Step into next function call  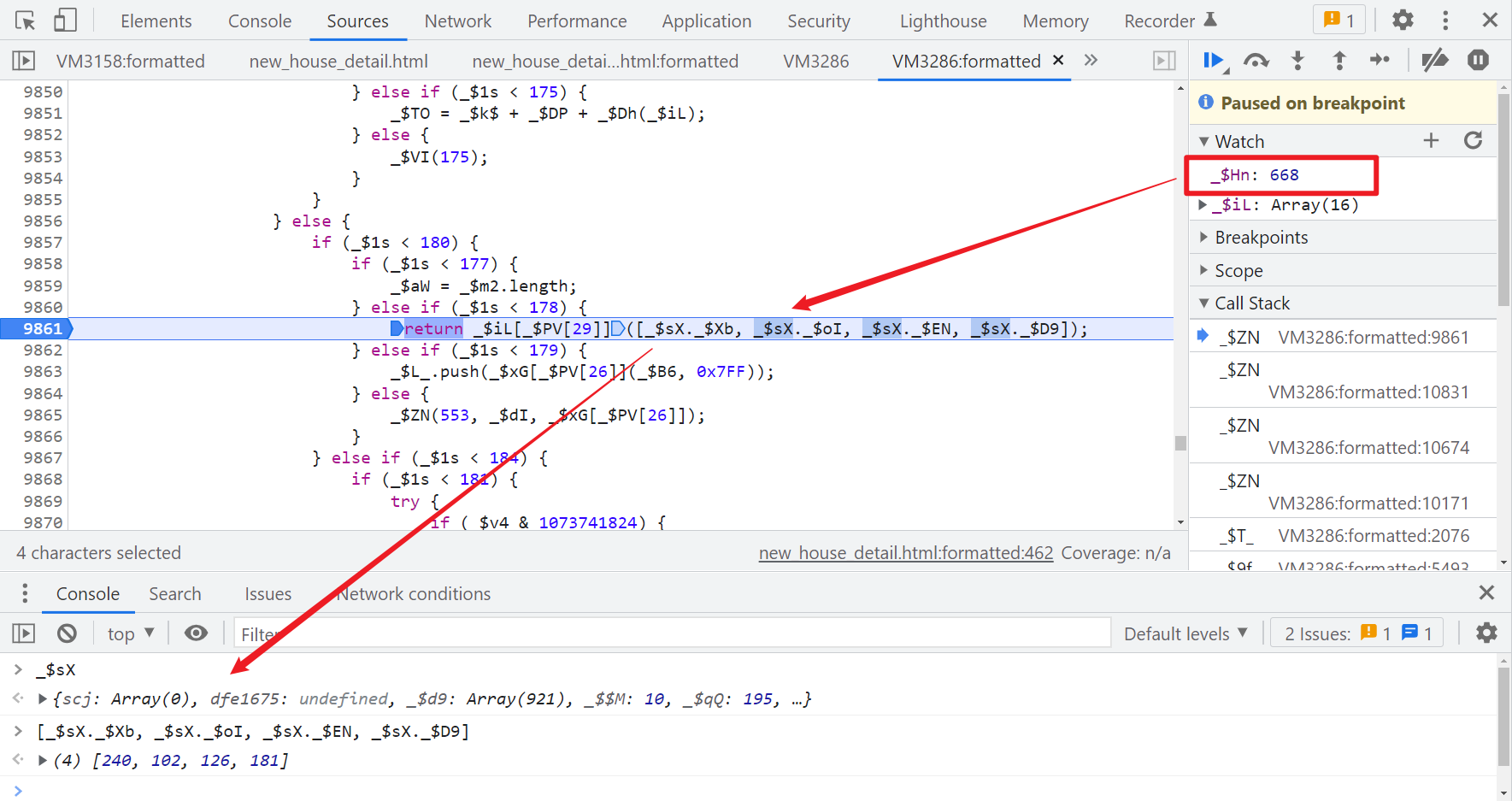1297,61
